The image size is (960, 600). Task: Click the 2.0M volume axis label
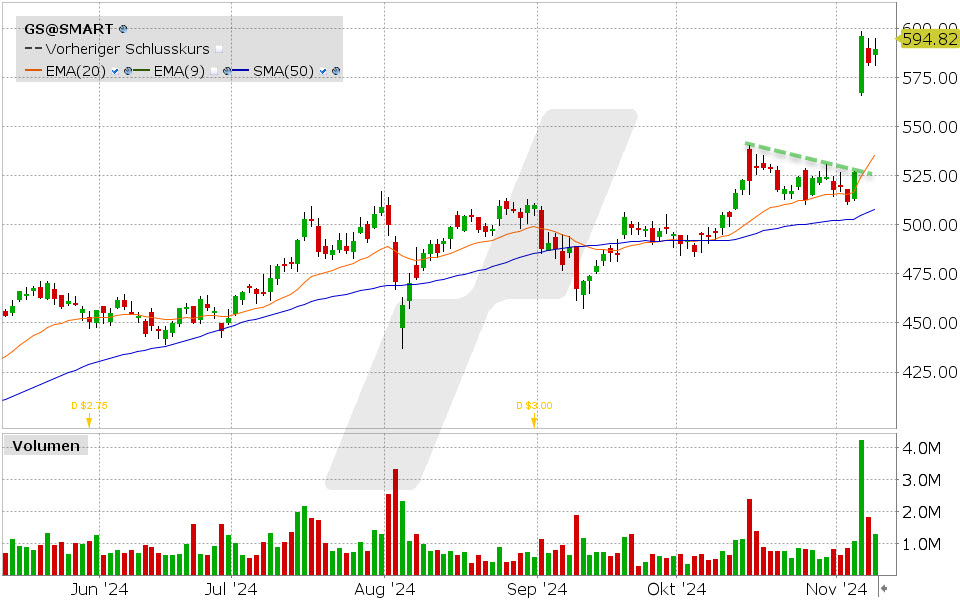pos(921,512)
